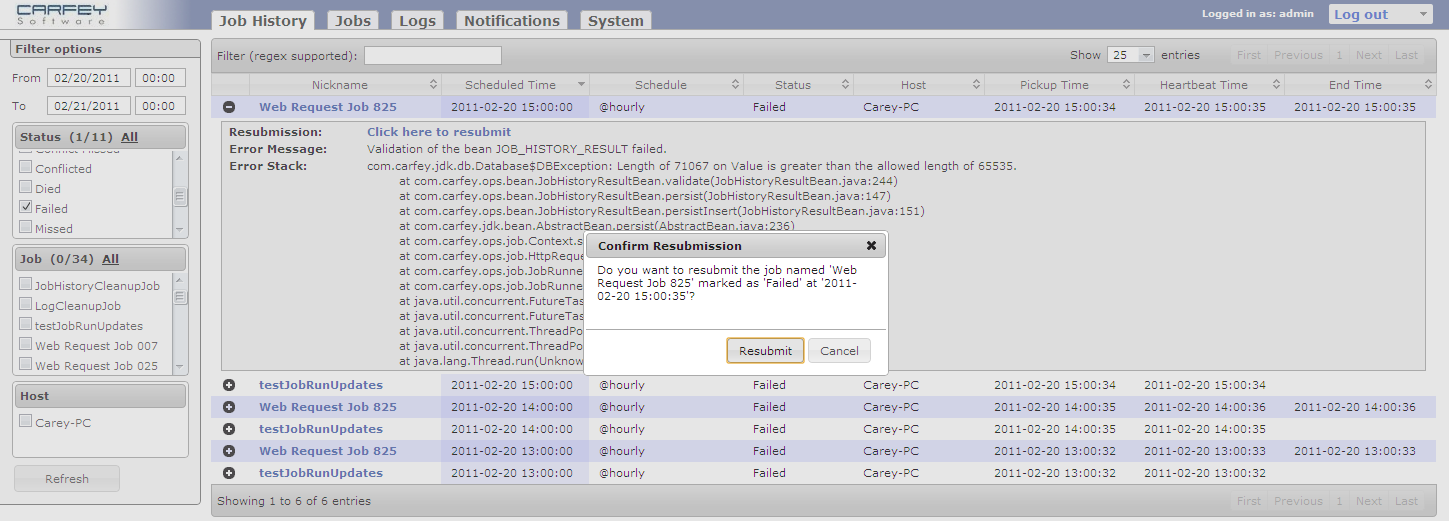Image resolution: width=1449 pixels, height=521 pixels.
Task: Enable the Carey-PC host filter
Action: [x=26, y=422]
